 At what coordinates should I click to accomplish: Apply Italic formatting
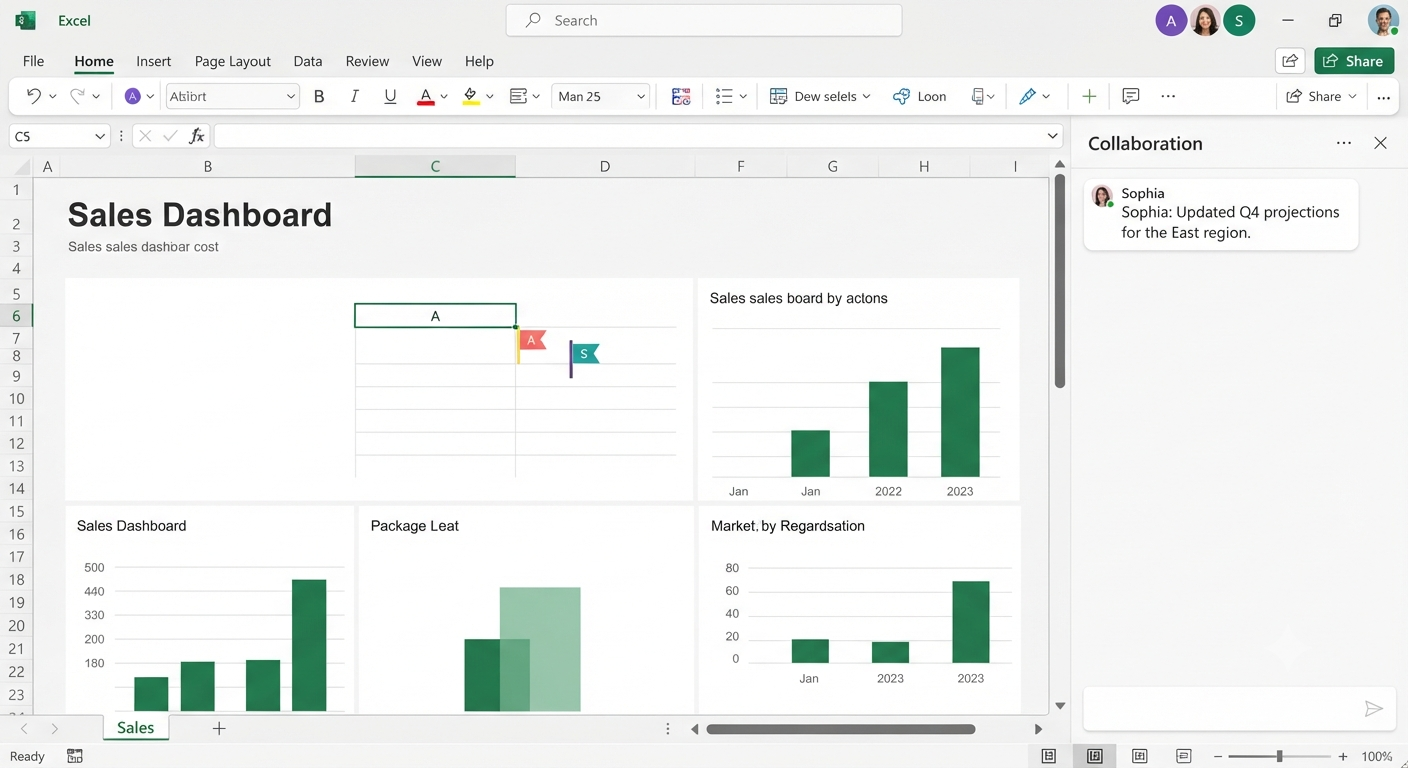[354, 96]
